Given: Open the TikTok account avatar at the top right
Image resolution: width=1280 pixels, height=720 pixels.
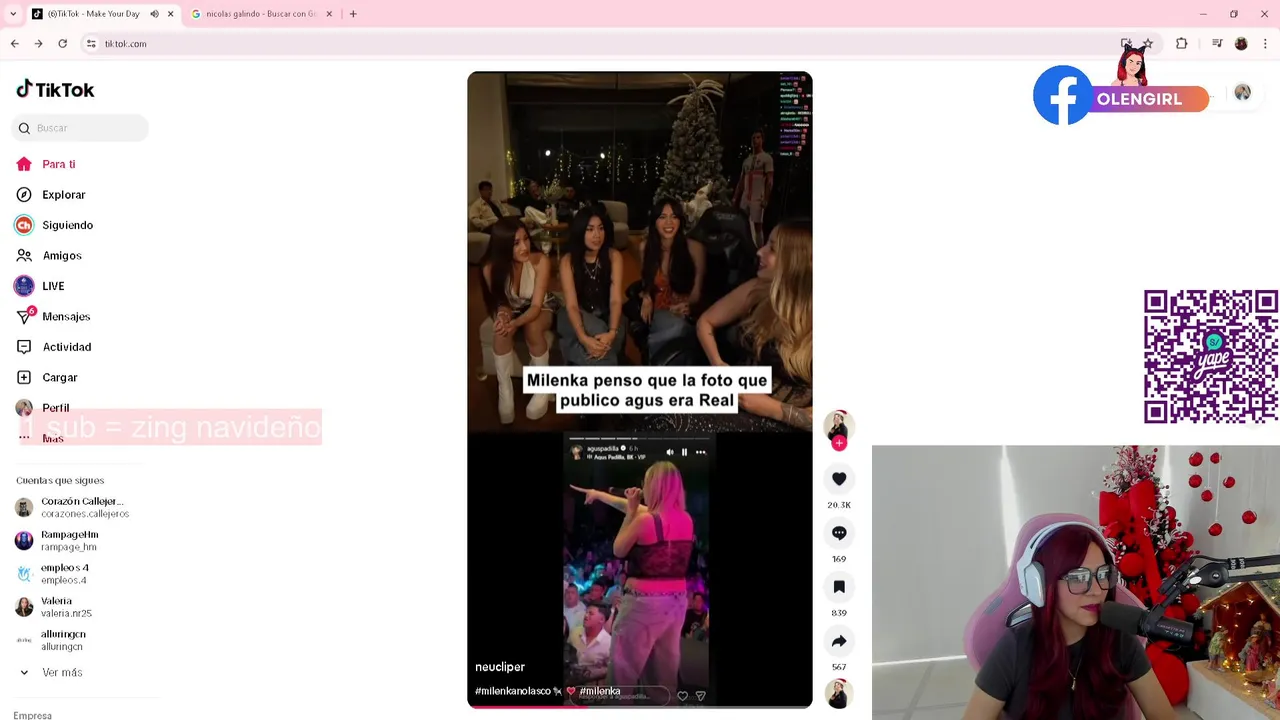Looking at the screenshot, I should click(x=1242, y=92).
